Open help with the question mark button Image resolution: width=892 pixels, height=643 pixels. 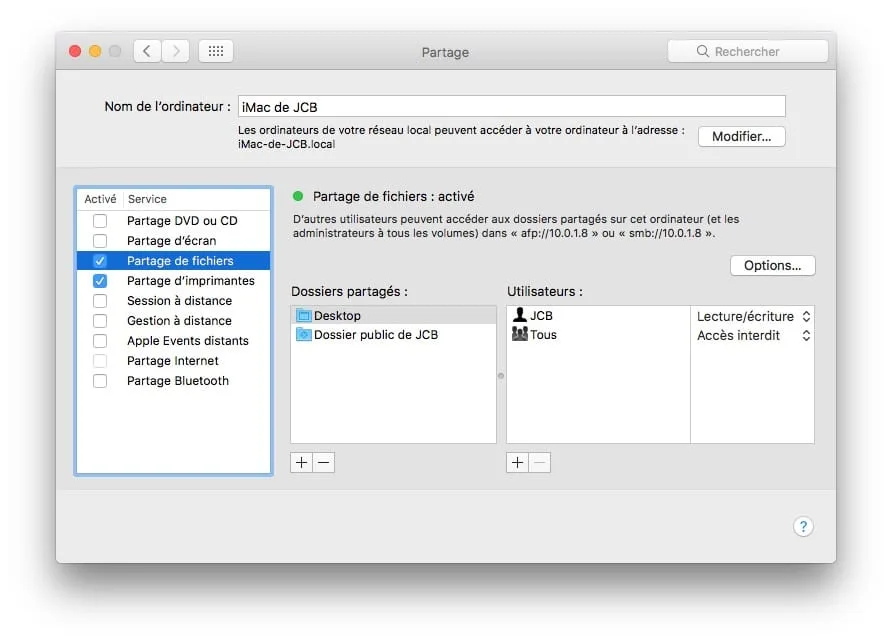[803, 526]
